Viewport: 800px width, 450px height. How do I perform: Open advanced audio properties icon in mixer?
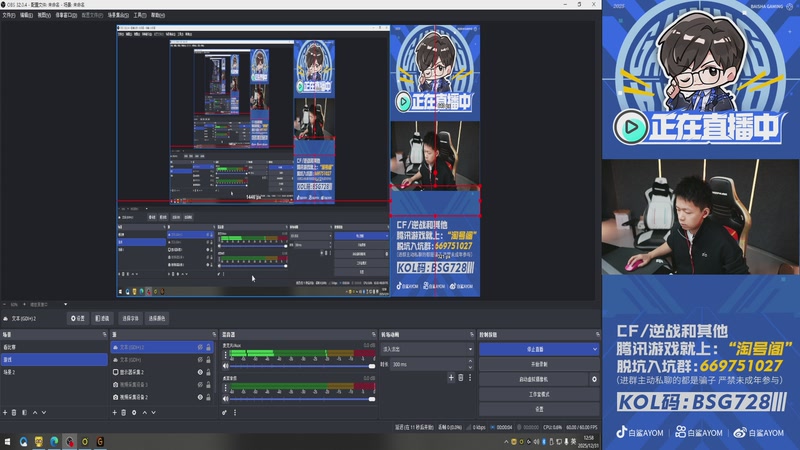point(224,412)
